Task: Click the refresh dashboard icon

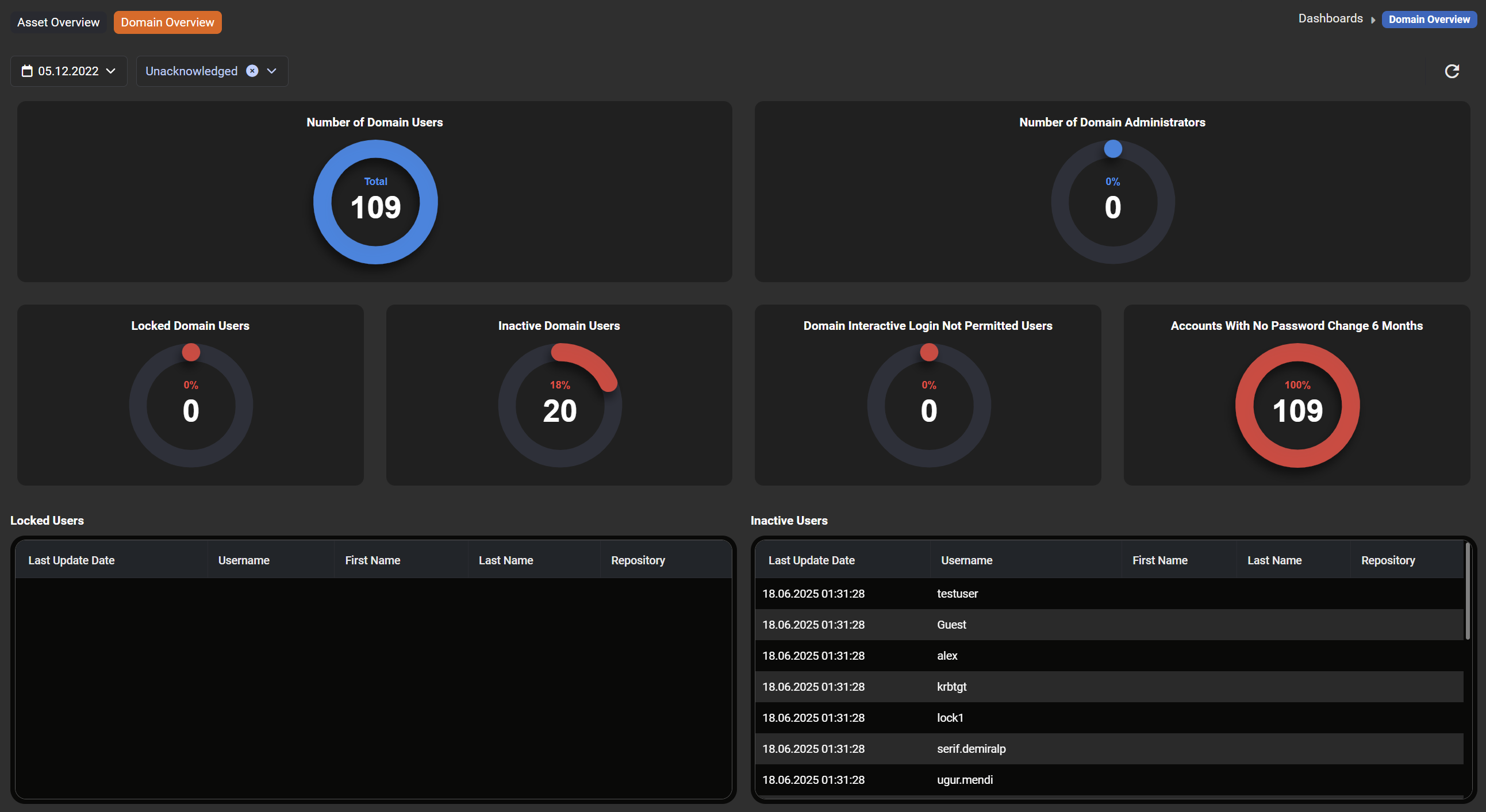Action: 1452,71
